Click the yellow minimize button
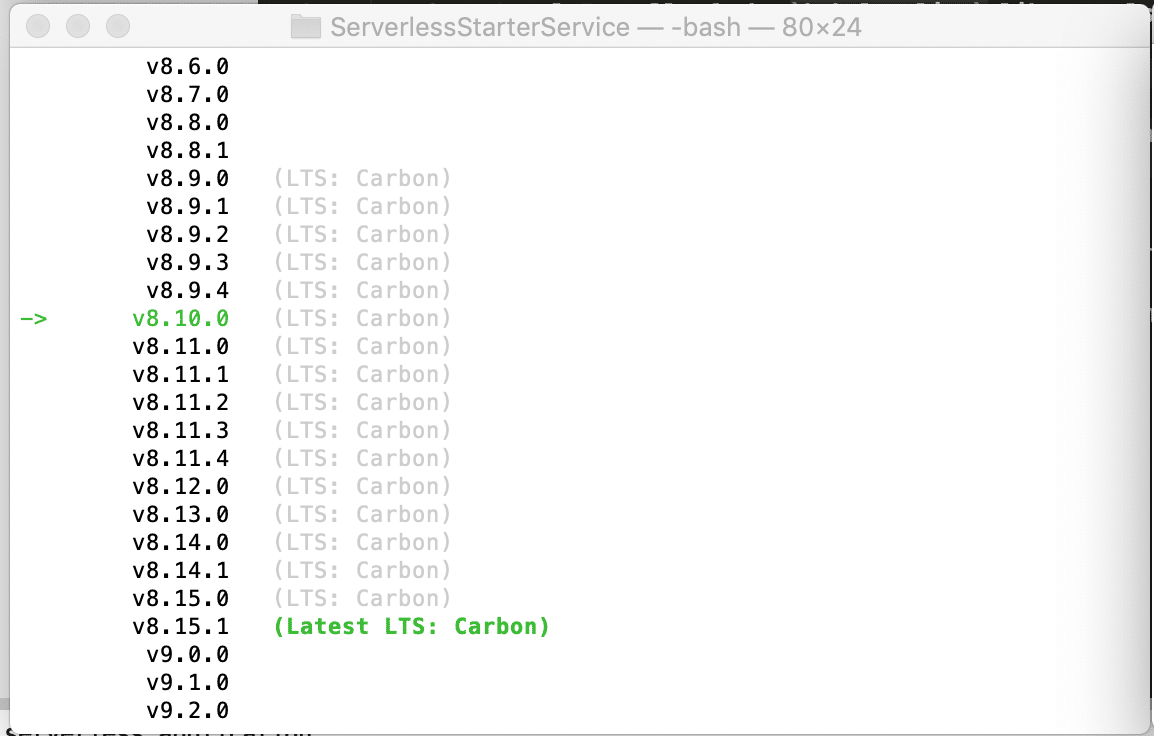This screenshot has height=736, width=1154. 78,27
